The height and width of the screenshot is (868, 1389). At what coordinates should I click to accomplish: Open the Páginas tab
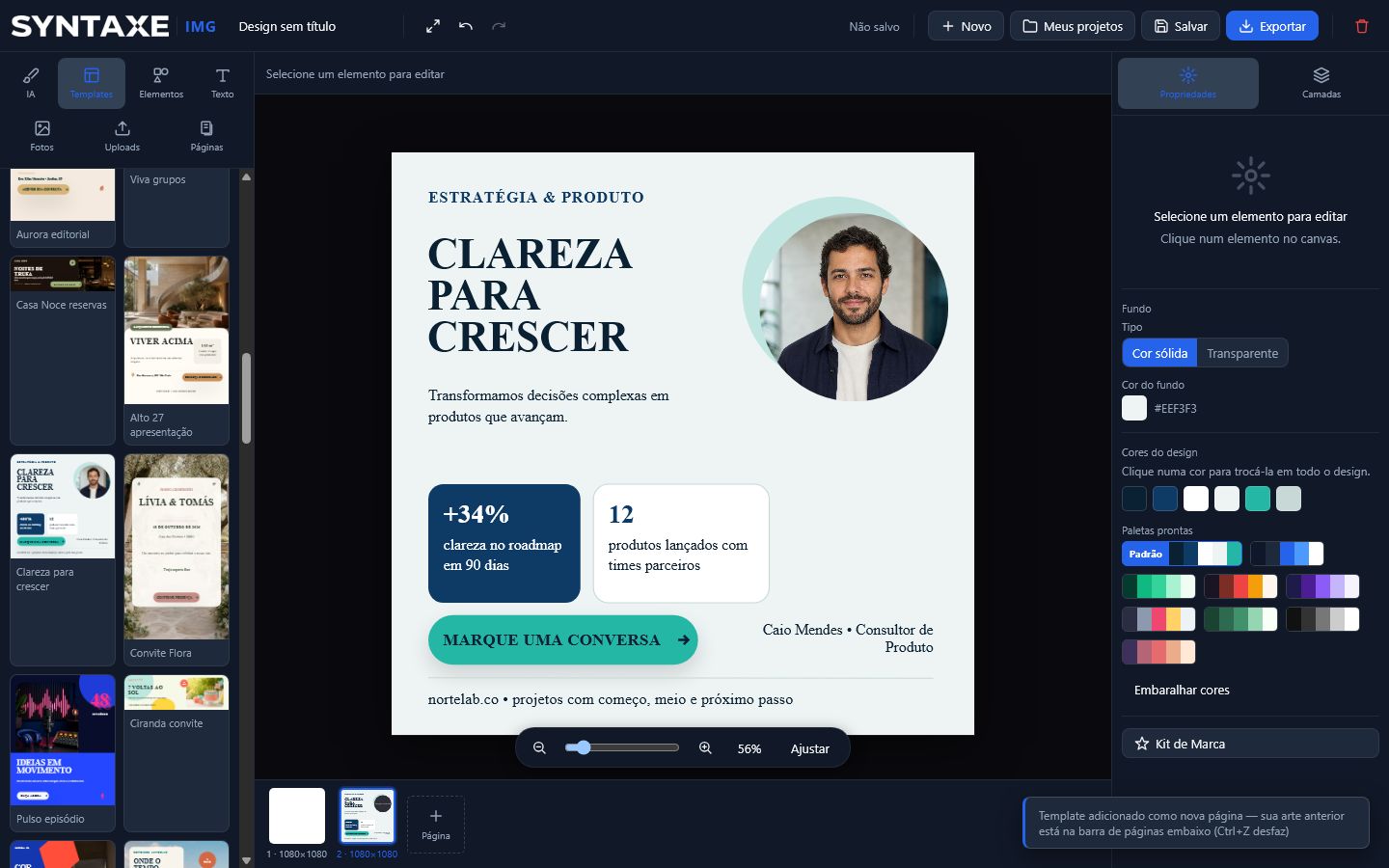click(x=206, y=136)
